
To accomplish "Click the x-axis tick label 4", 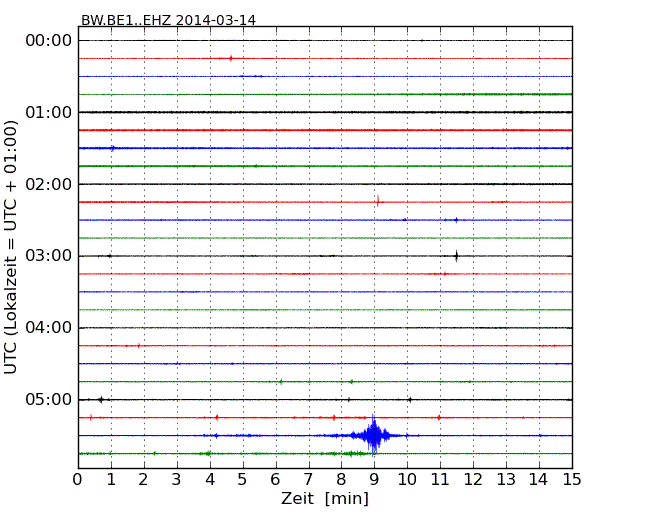I will pos(210,480).
